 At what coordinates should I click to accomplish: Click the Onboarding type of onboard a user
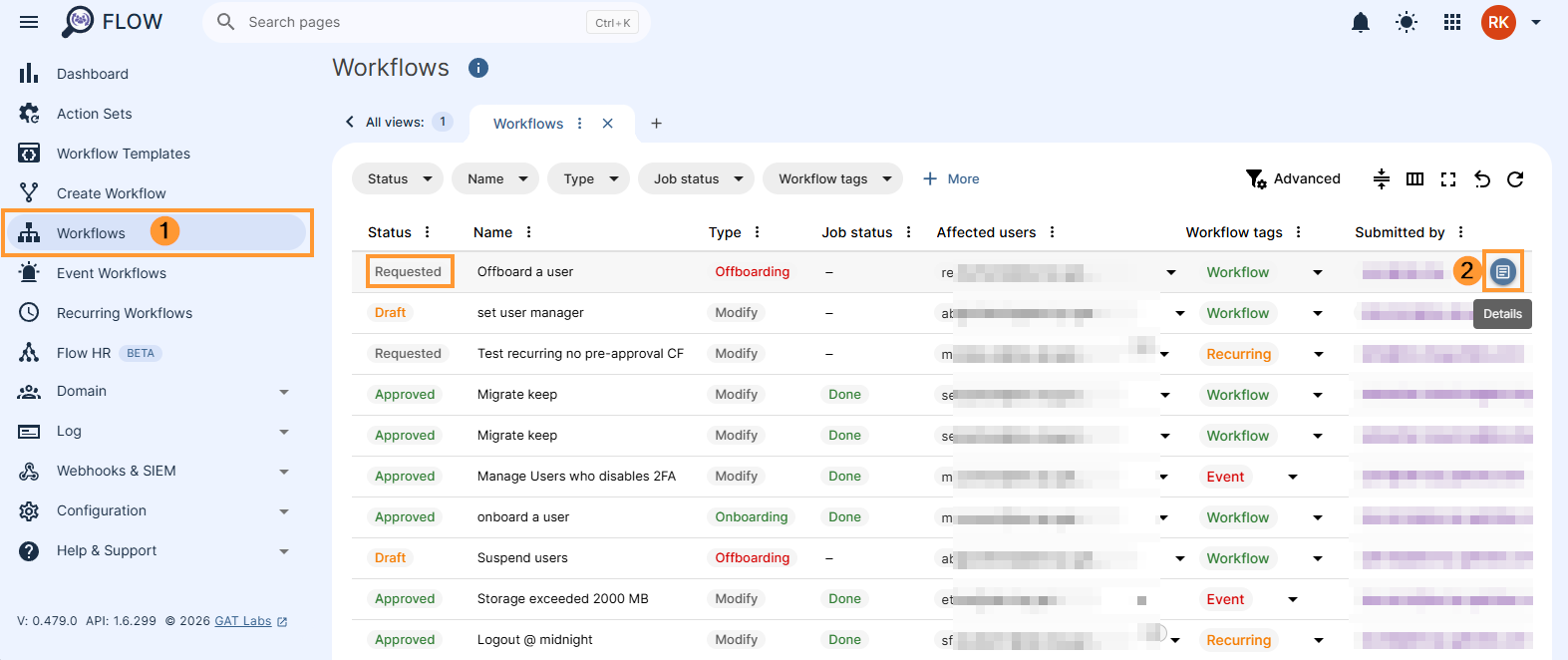pos(752,517)
